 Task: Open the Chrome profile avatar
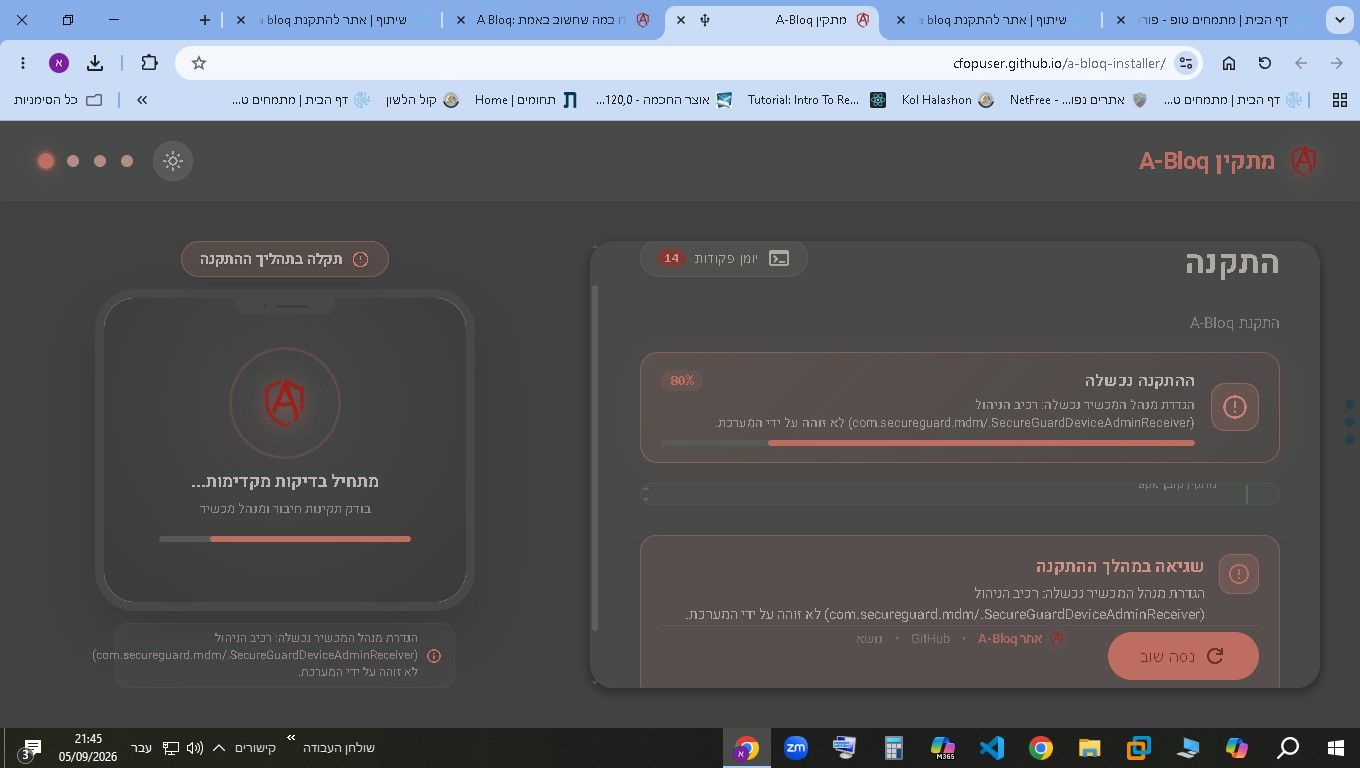(x=59, y=63)
